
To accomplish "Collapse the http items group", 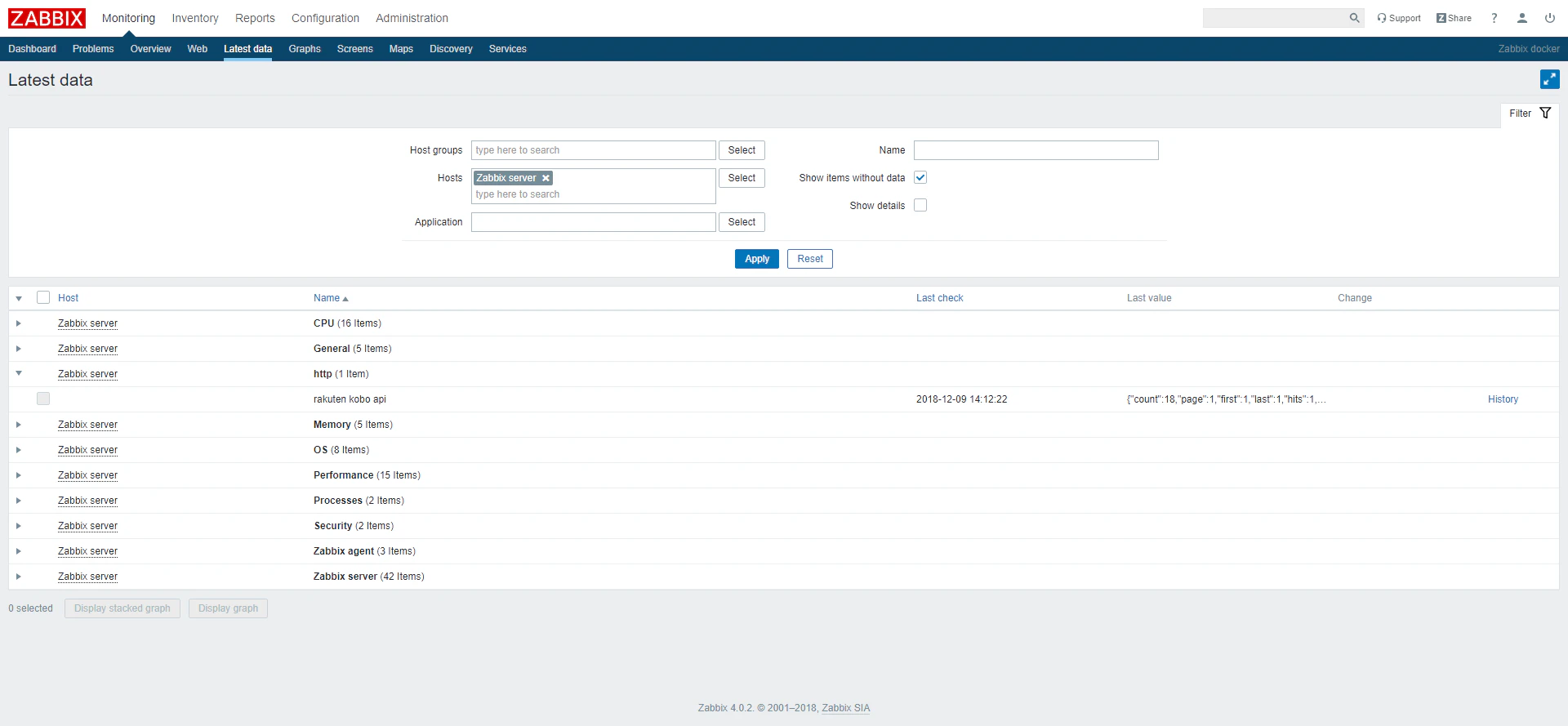I will tap(19, 374).
